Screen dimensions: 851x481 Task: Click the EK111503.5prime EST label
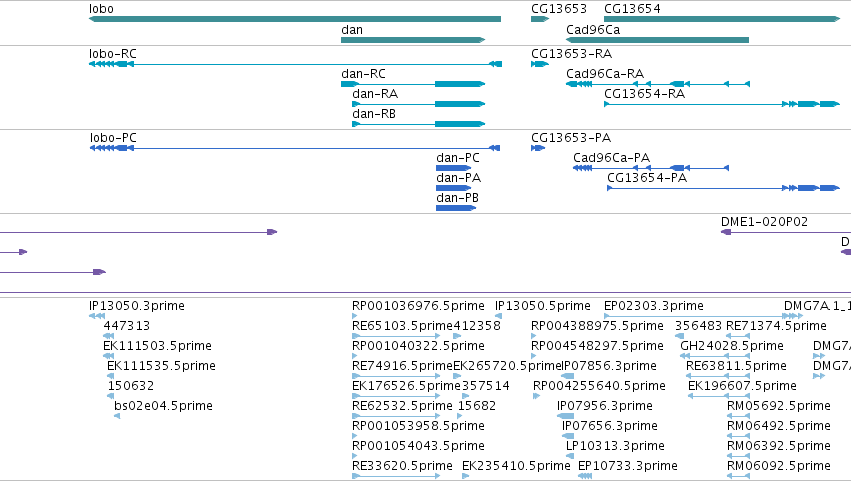[157, 346]
